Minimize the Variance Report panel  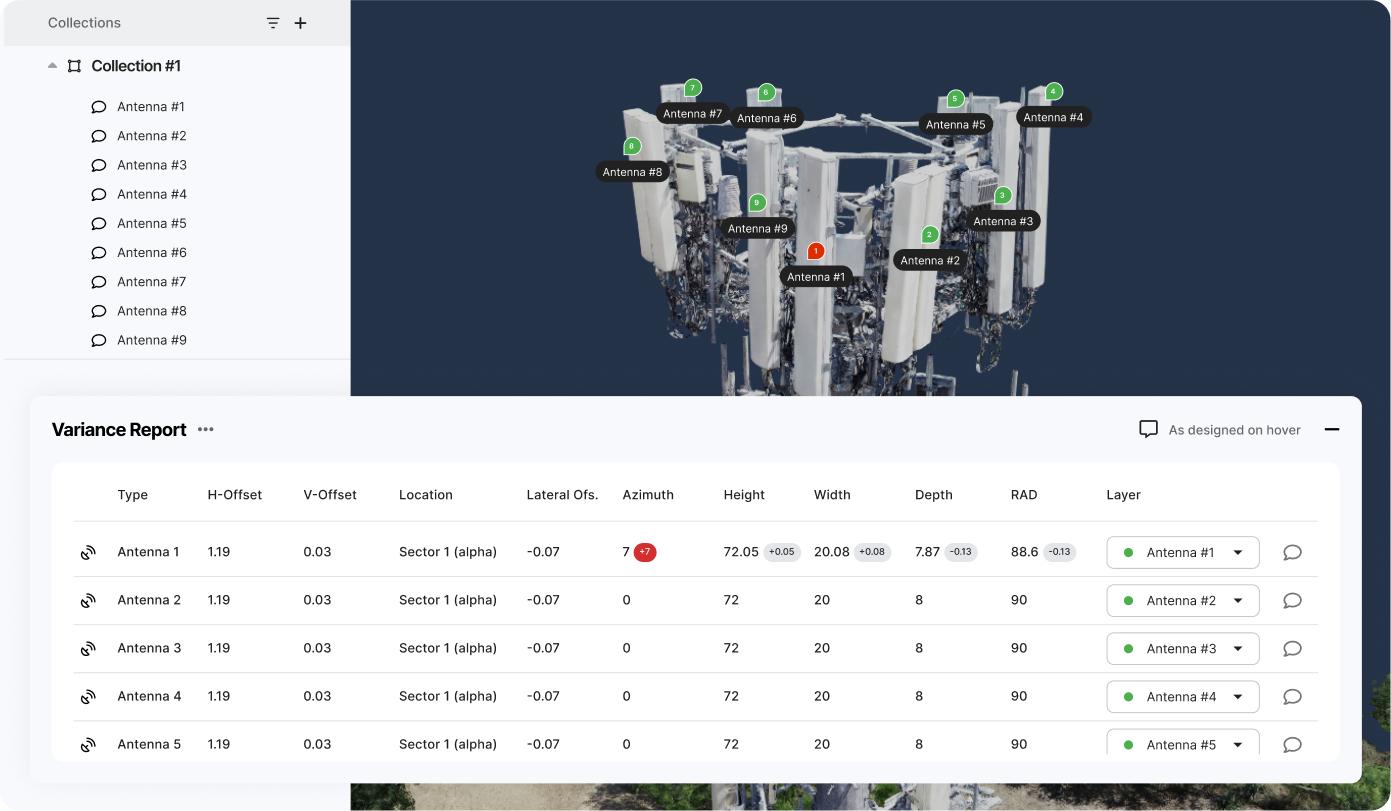1332,429
